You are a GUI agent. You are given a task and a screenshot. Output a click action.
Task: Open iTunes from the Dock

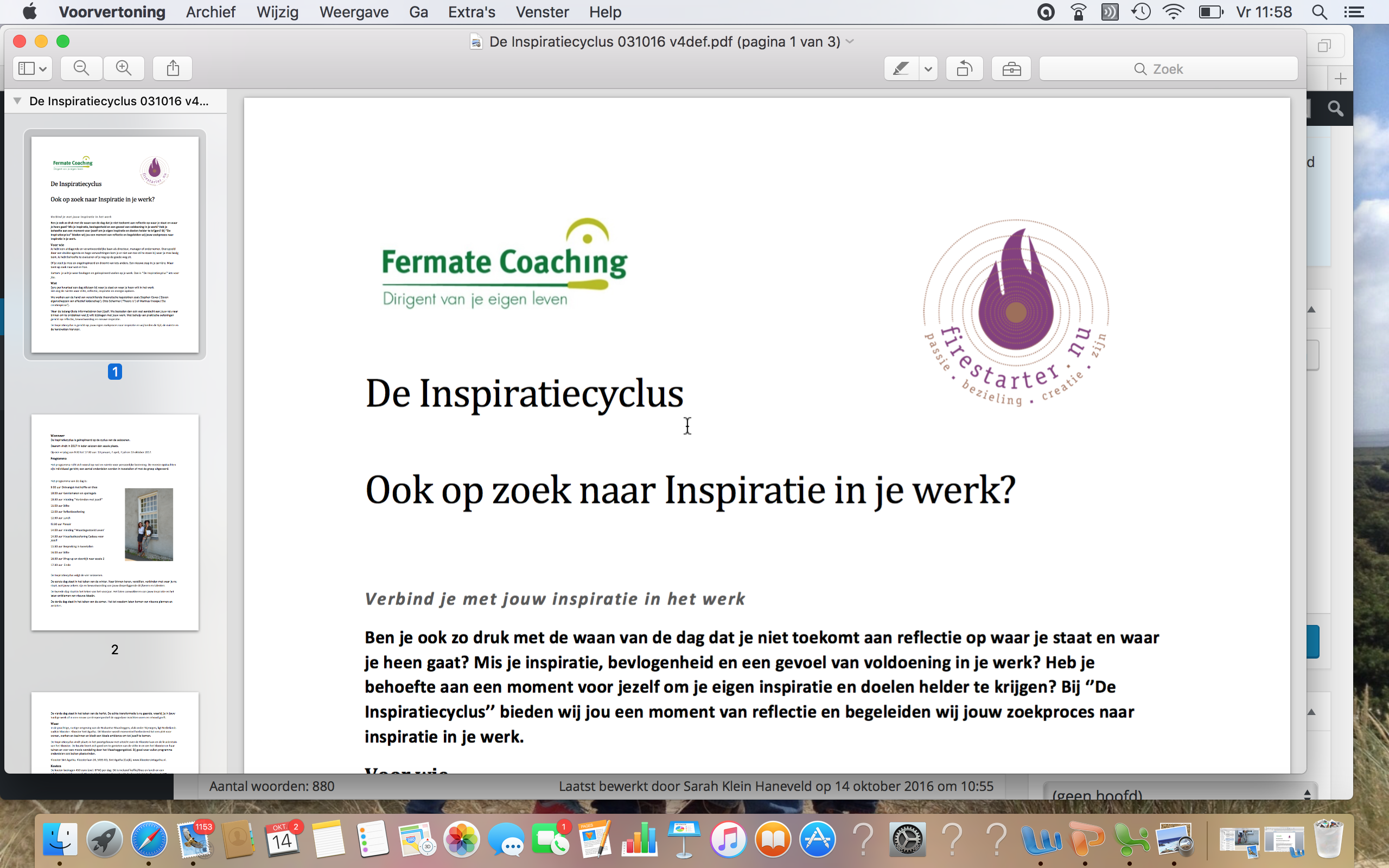click(x=728, y=839)
